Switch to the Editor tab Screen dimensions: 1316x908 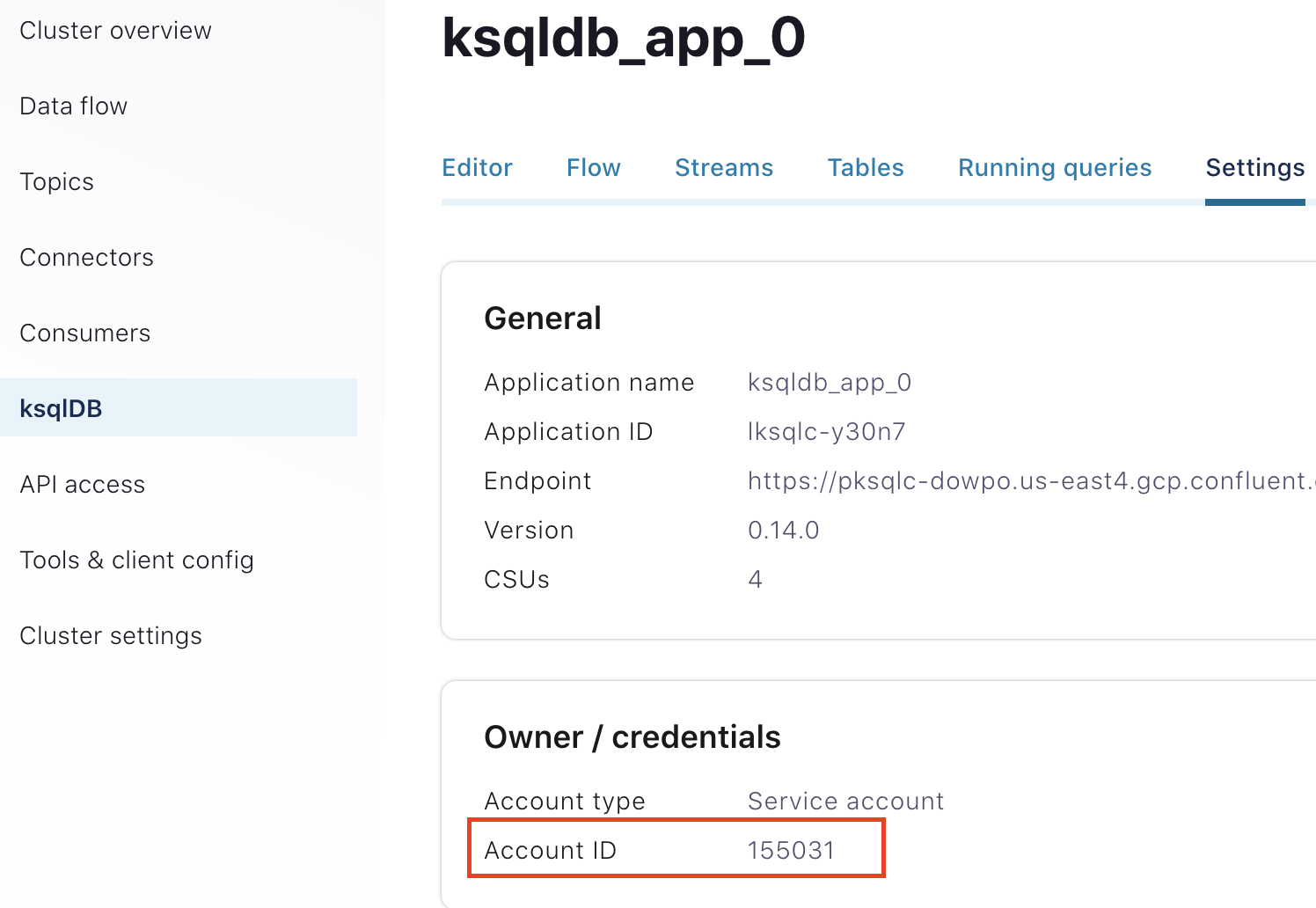(x=477, y=168)
